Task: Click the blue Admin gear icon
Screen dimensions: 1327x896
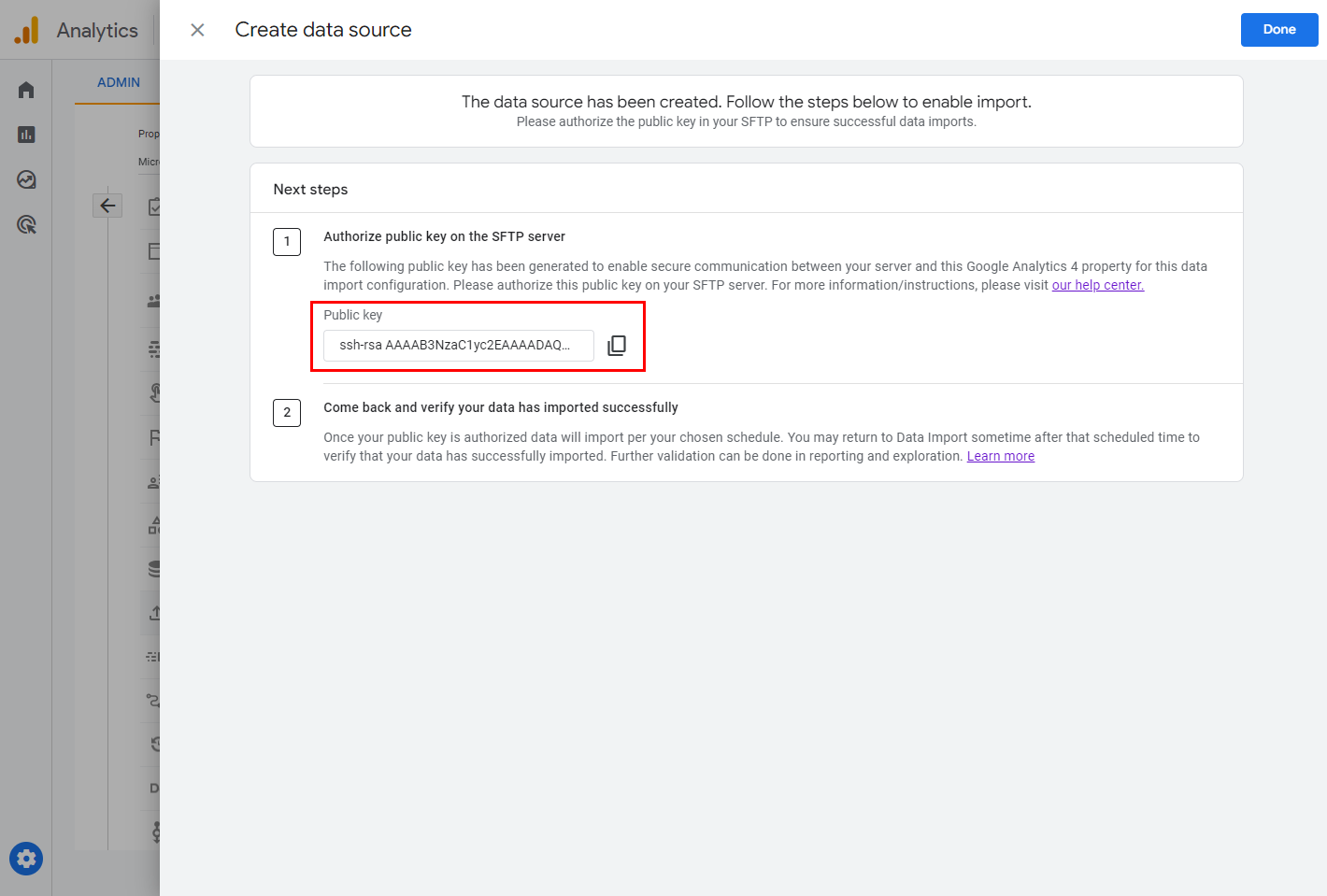Action: tap(26, 859)
